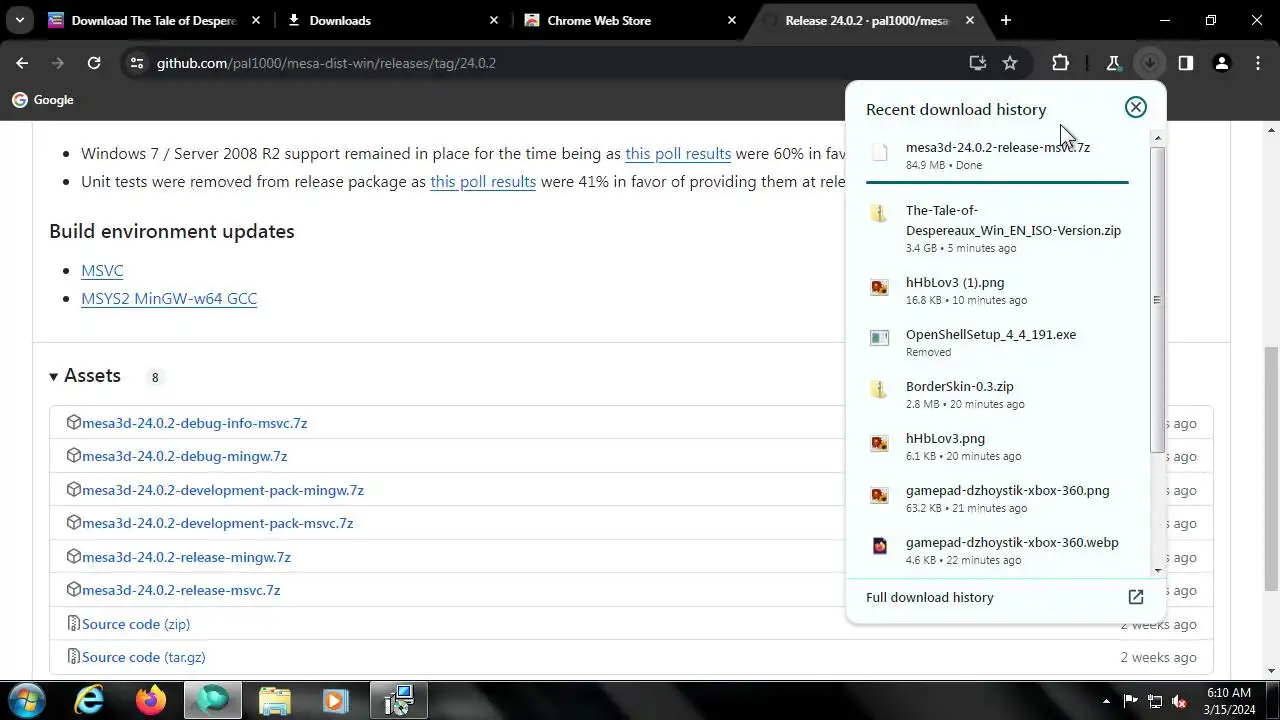1280x720 pixels.
Task: Close the Recent download history popup
Action: click(x=1135, y=107)
